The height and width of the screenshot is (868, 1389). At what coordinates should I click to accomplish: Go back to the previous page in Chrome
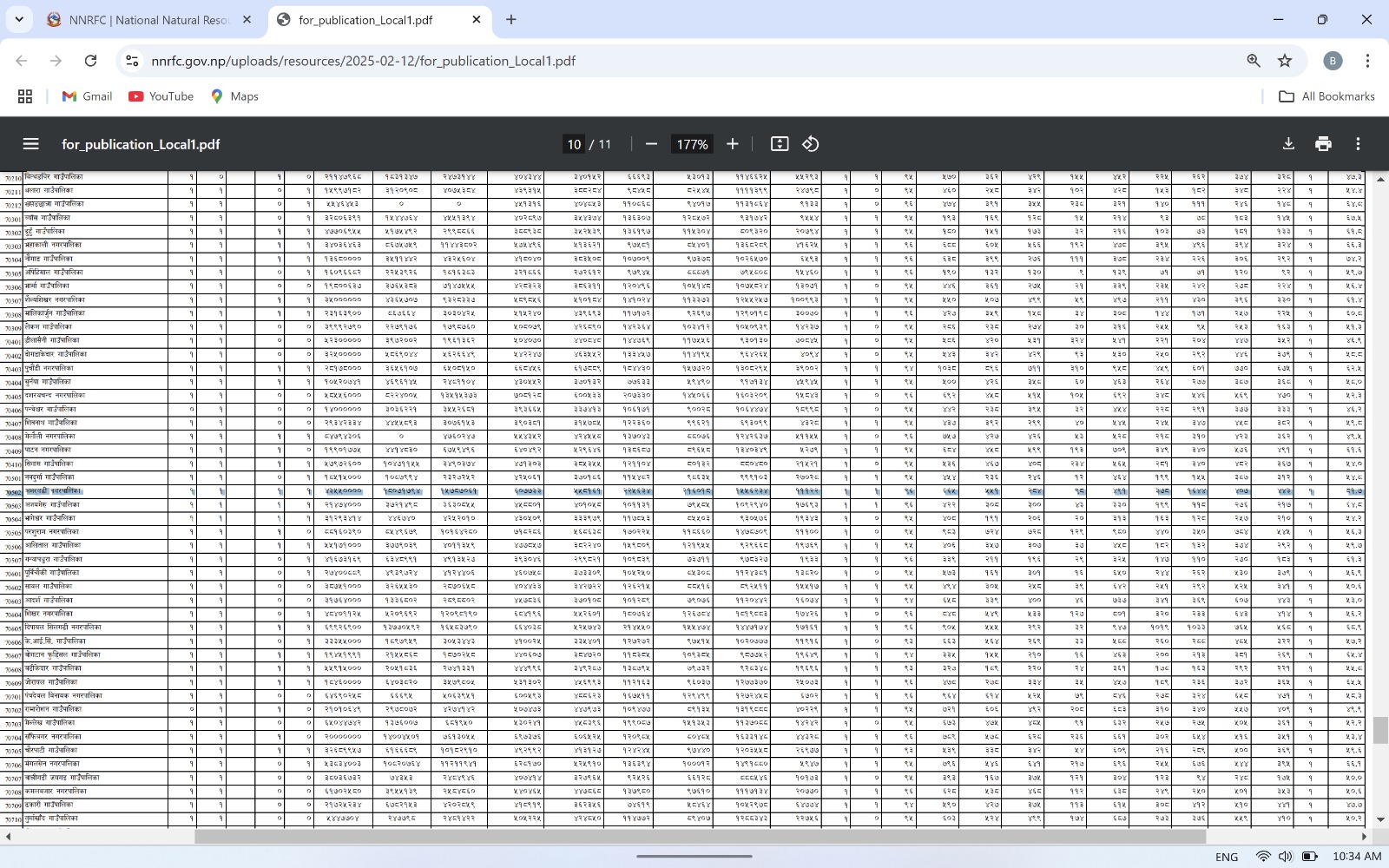tap(22, 61)
